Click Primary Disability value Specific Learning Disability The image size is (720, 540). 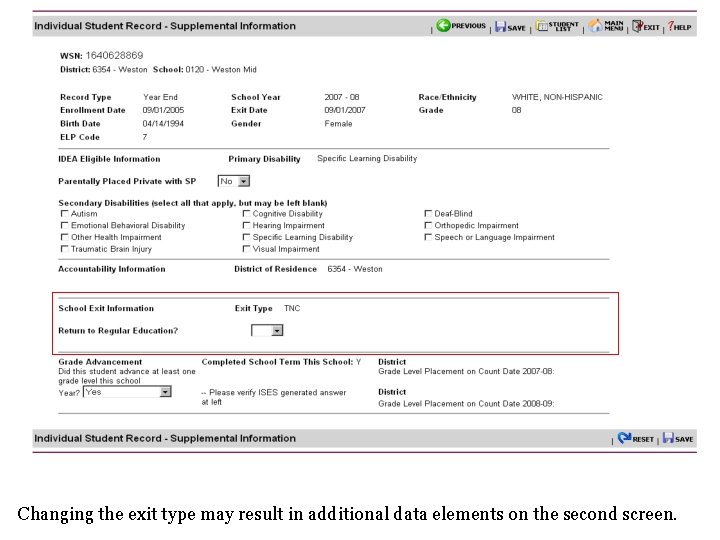point(367,158)
